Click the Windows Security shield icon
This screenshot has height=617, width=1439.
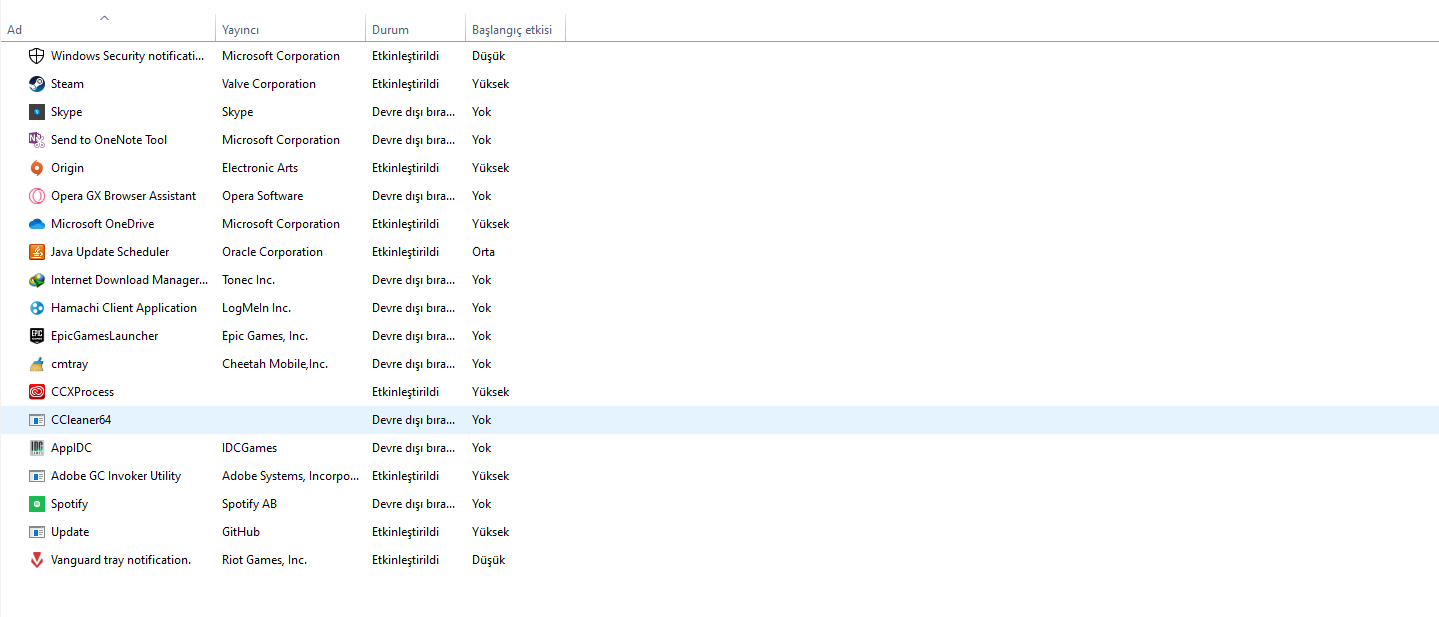tap(37, 56)
